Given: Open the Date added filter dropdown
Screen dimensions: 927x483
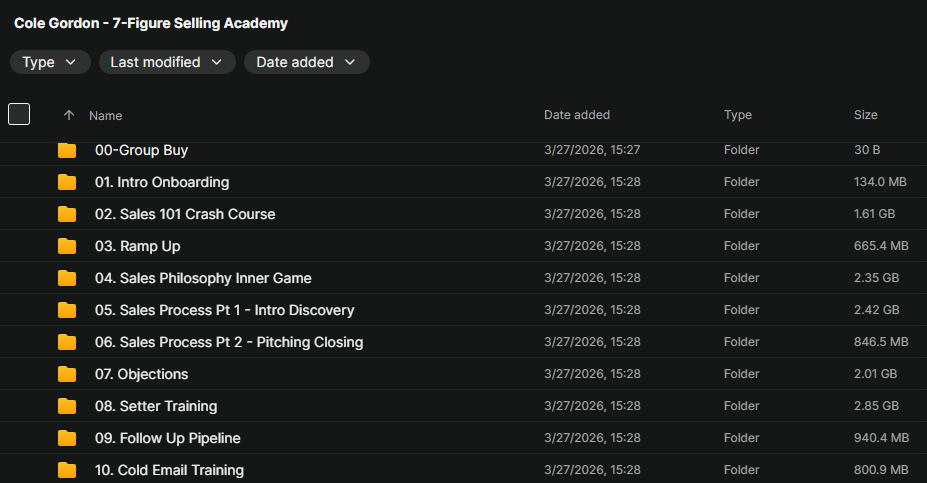Looking at the screenshot, I should point(306,62).
